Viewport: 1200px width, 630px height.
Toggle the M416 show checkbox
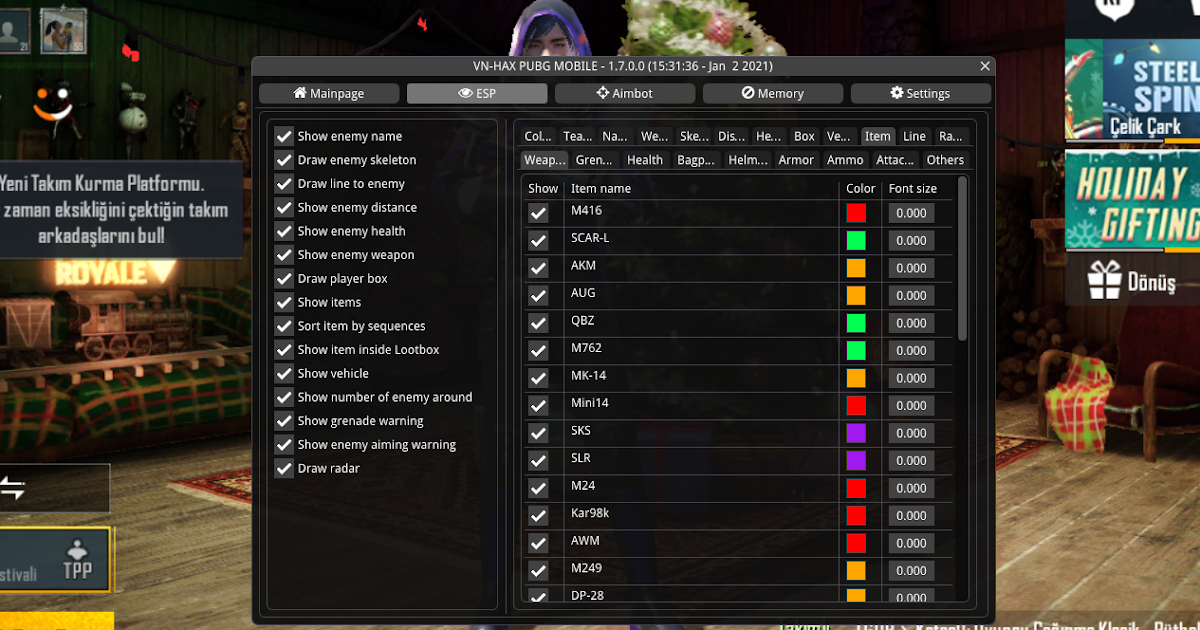point(539,213)
